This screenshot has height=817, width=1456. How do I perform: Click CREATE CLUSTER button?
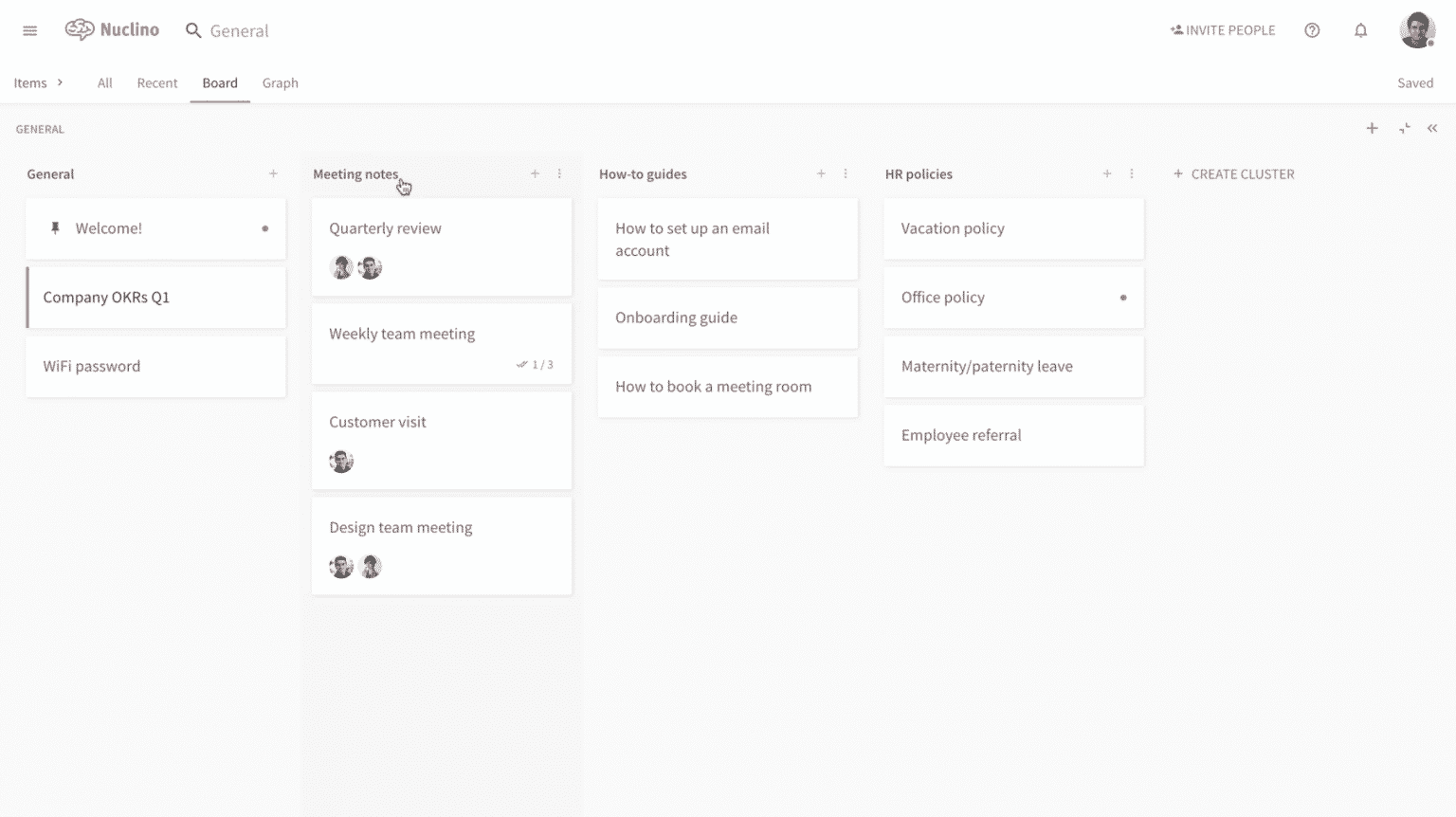(x=1233, y=173)
